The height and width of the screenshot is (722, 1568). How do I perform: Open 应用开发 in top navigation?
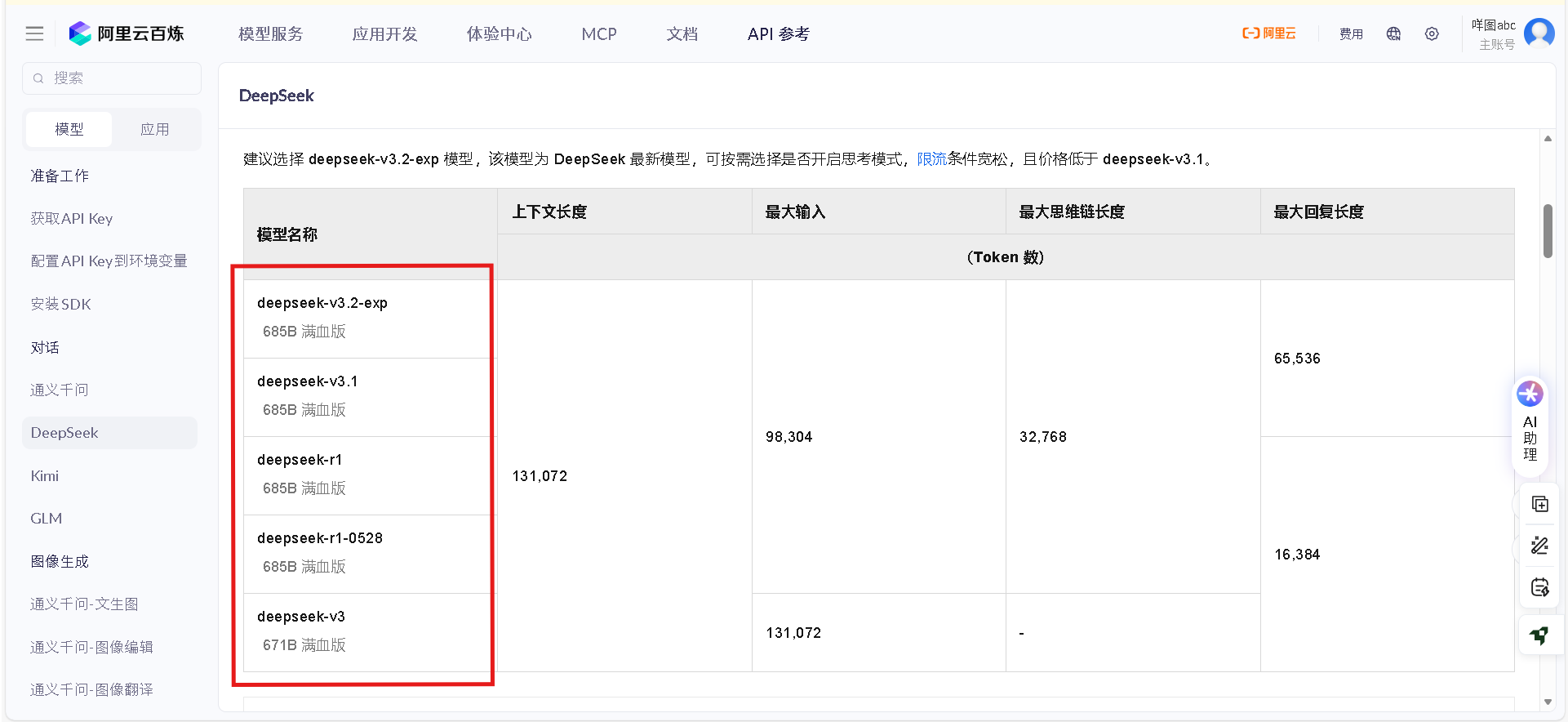[385, 33]
